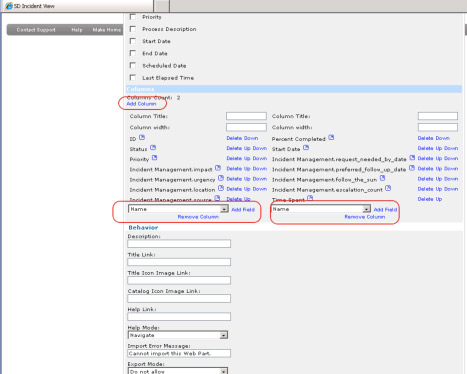467x374 pixels.
Task: Click Down link for Percent Completed row
Action: tap(443, 138)
